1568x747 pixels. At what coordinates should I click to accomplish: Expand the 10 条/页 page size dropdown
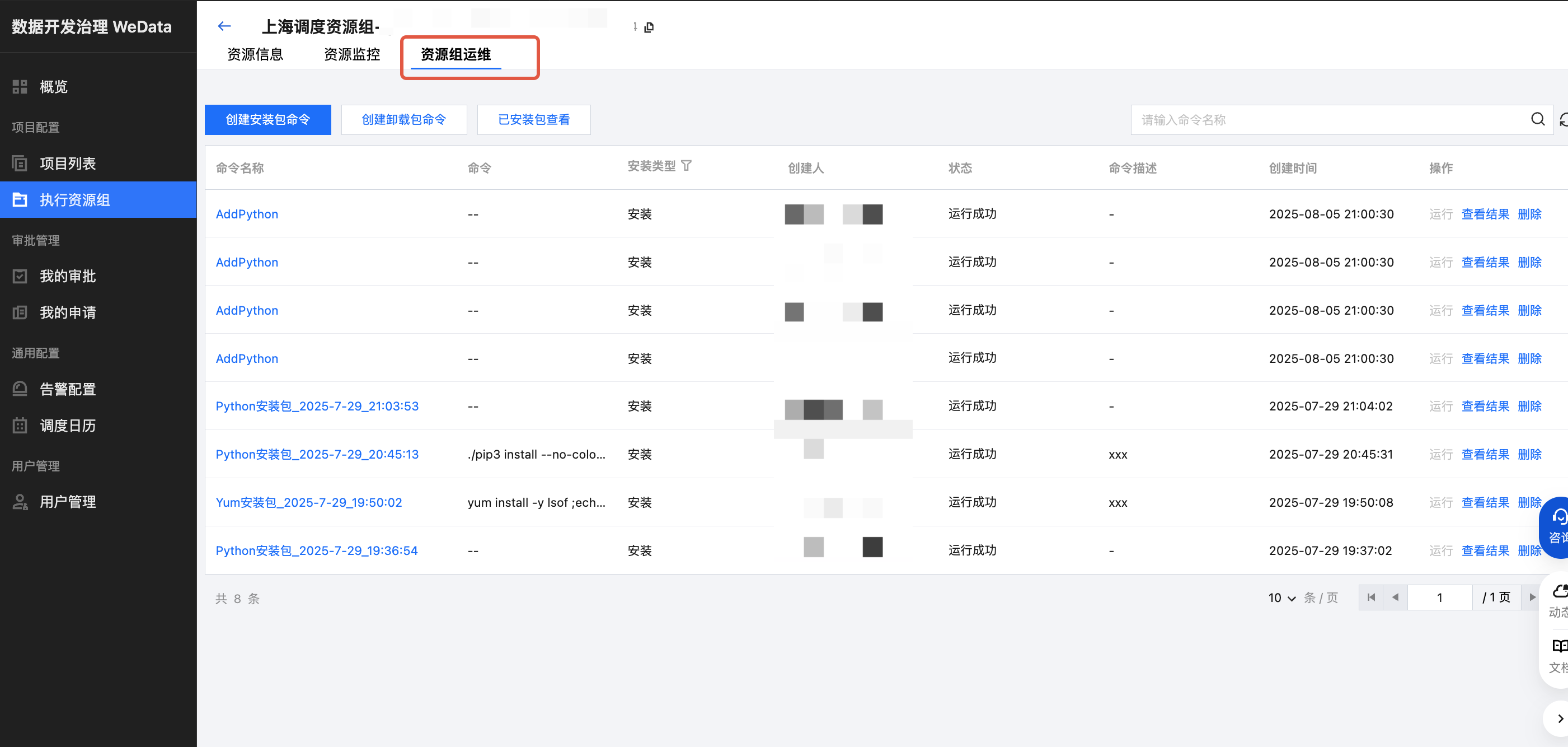coord(1282,597)
